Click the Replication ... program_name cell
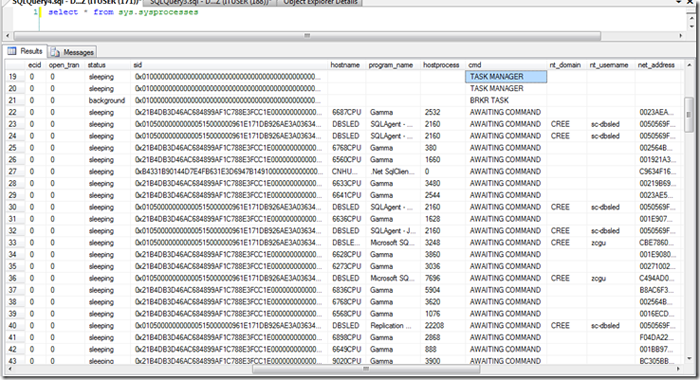The width and height of the screenshot is (700, 380). 393,326
